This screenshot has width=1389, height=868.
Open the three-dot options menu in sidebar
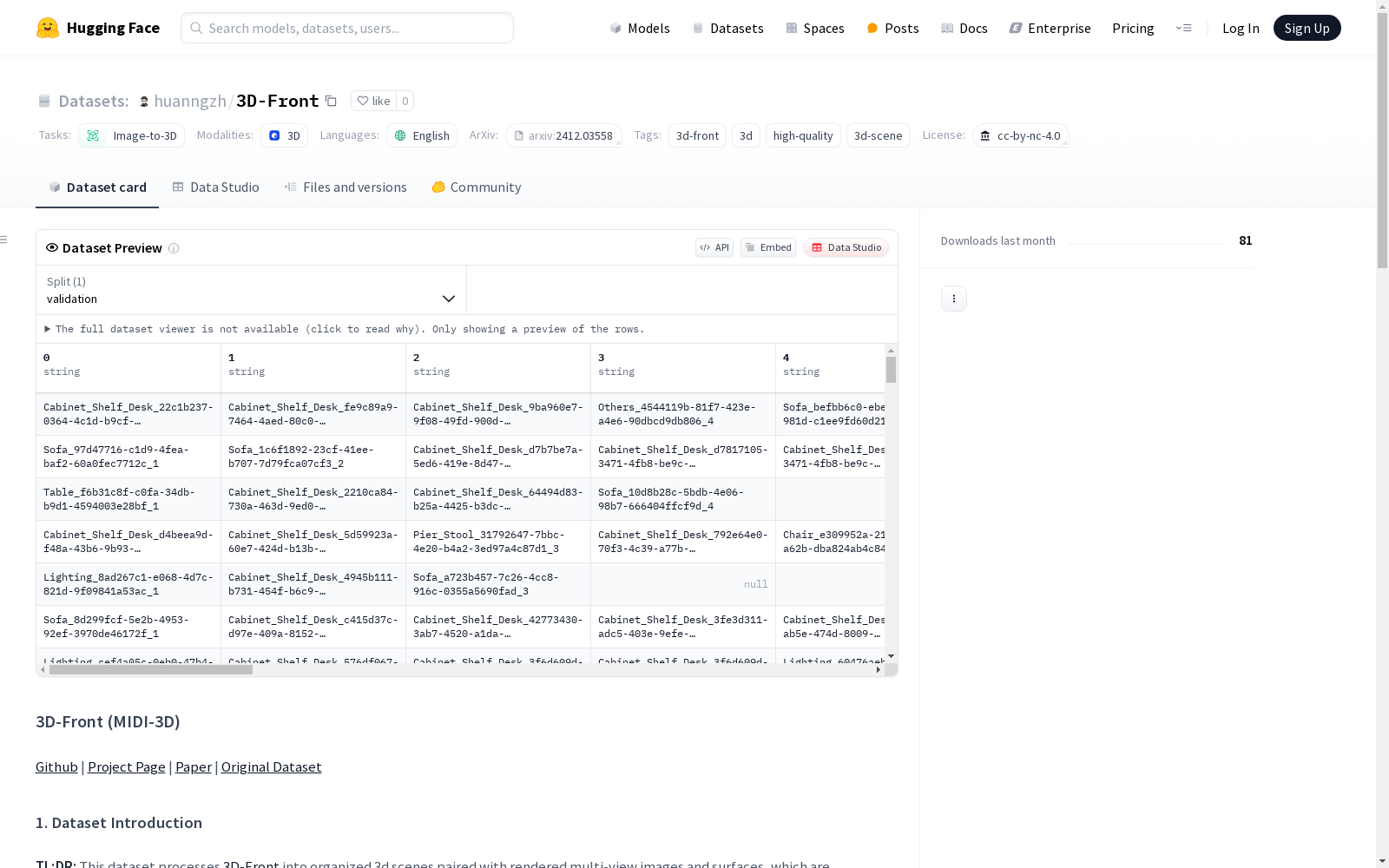point(954,299)
